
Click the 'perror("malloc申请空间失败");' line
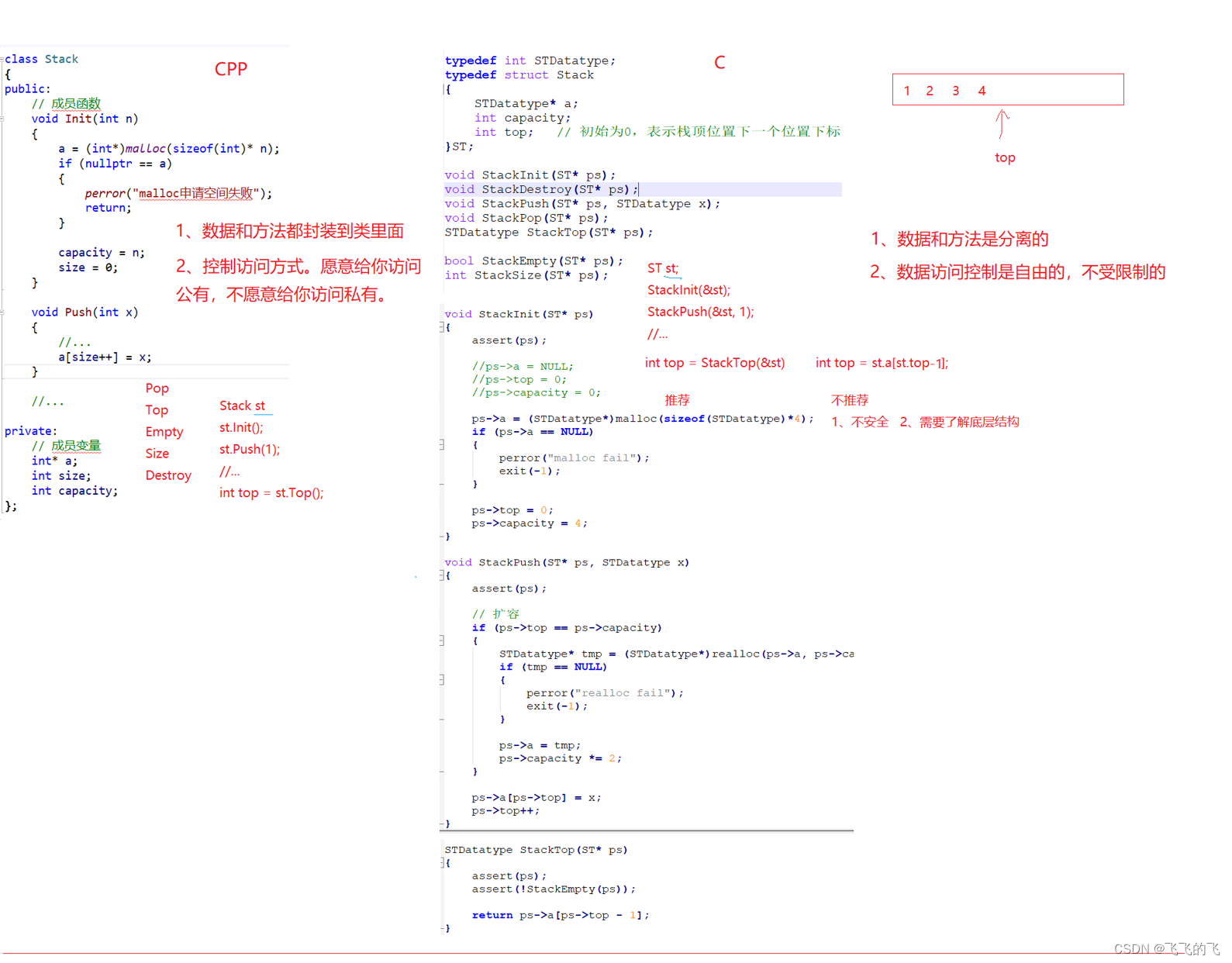click(178, 193)
